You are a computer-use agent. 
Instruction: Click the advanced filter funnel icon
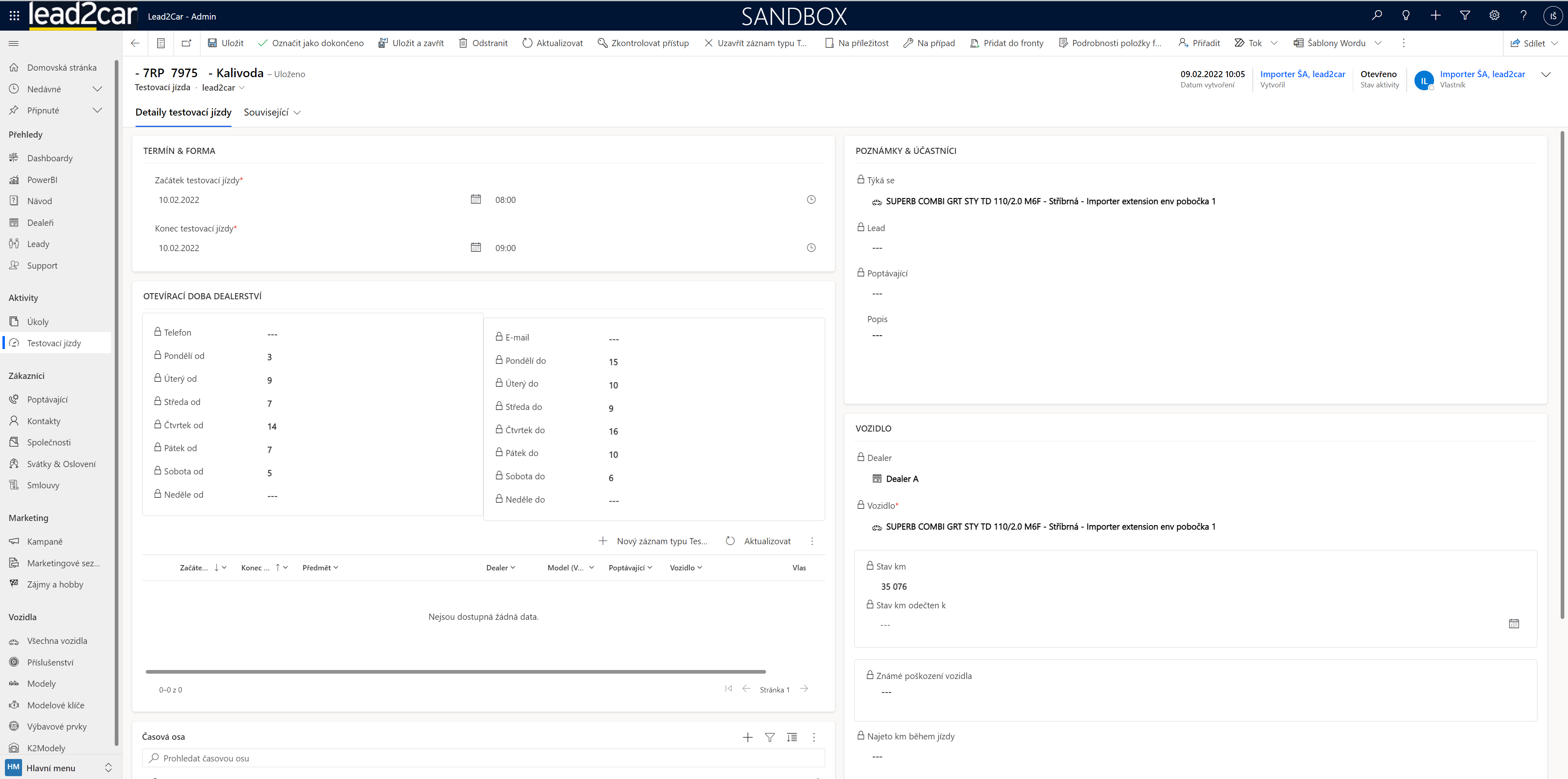[1465, 16]
